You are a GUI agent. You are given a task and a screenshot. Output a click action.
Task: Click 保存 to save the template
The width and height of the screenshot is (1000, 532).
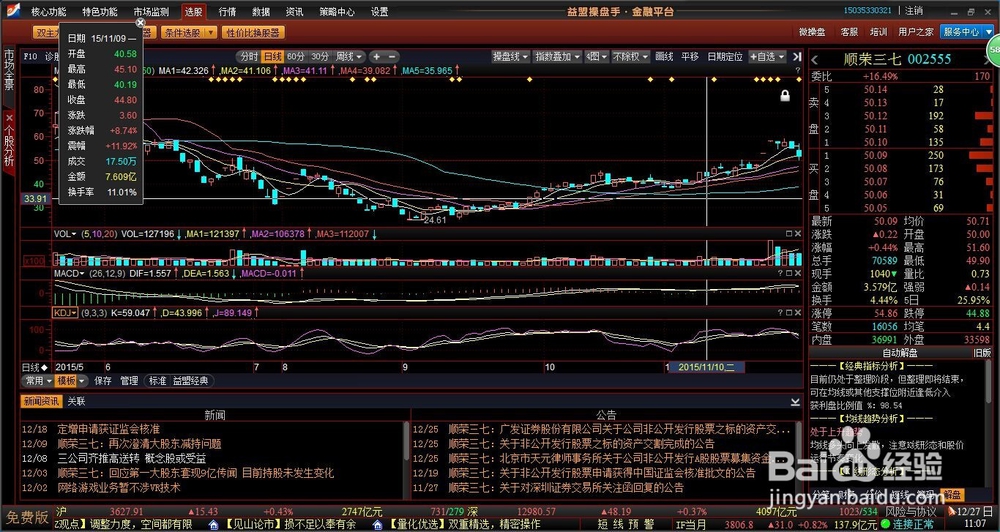(103, 381)
